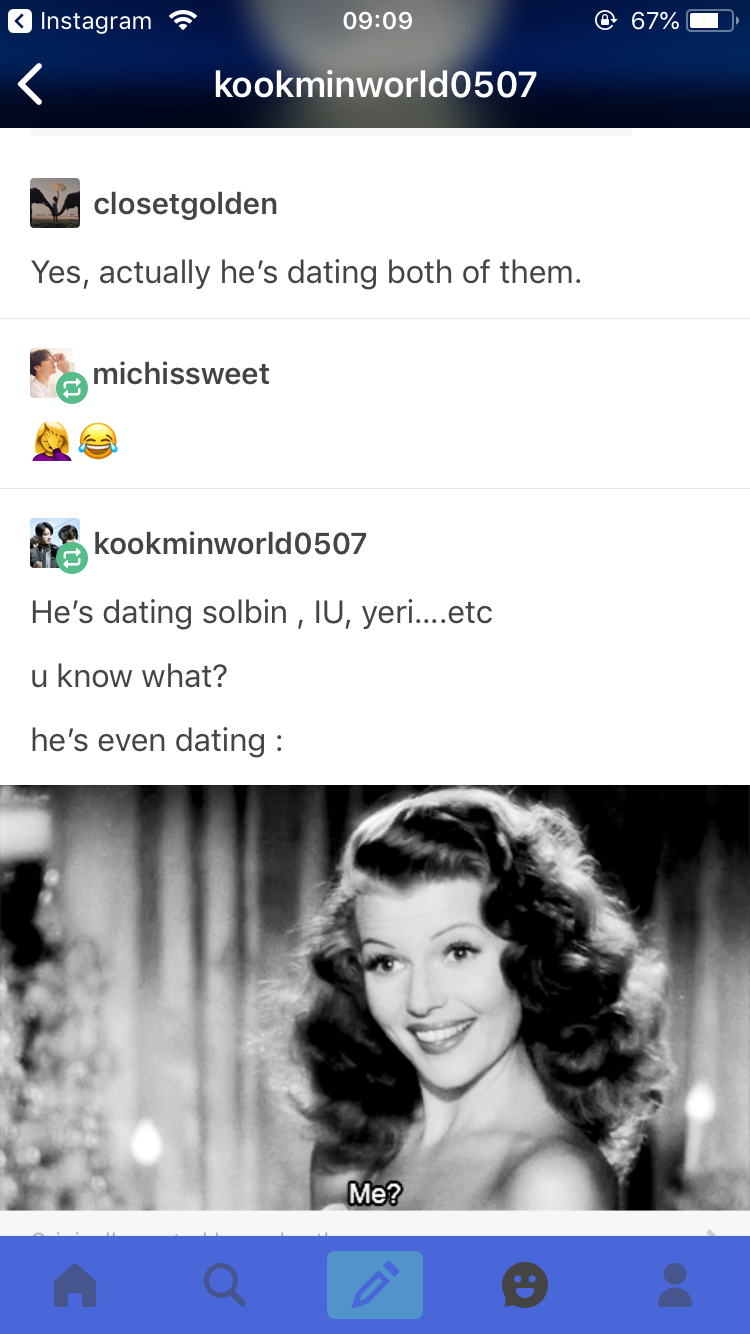Viewport: 750px width, 1334px height.
Task: Return to Instagram via the status bar breadcrumb
Action: click(80, 21)
